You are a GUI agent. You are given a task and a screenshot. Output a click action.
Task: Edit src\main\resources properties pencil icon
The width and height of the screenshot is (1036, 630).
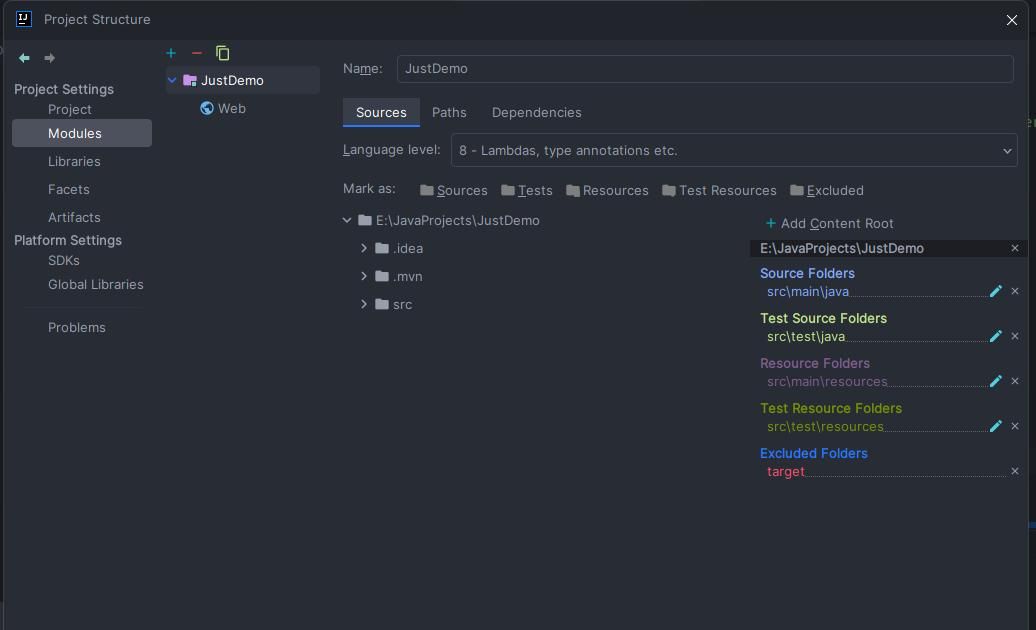996,381
